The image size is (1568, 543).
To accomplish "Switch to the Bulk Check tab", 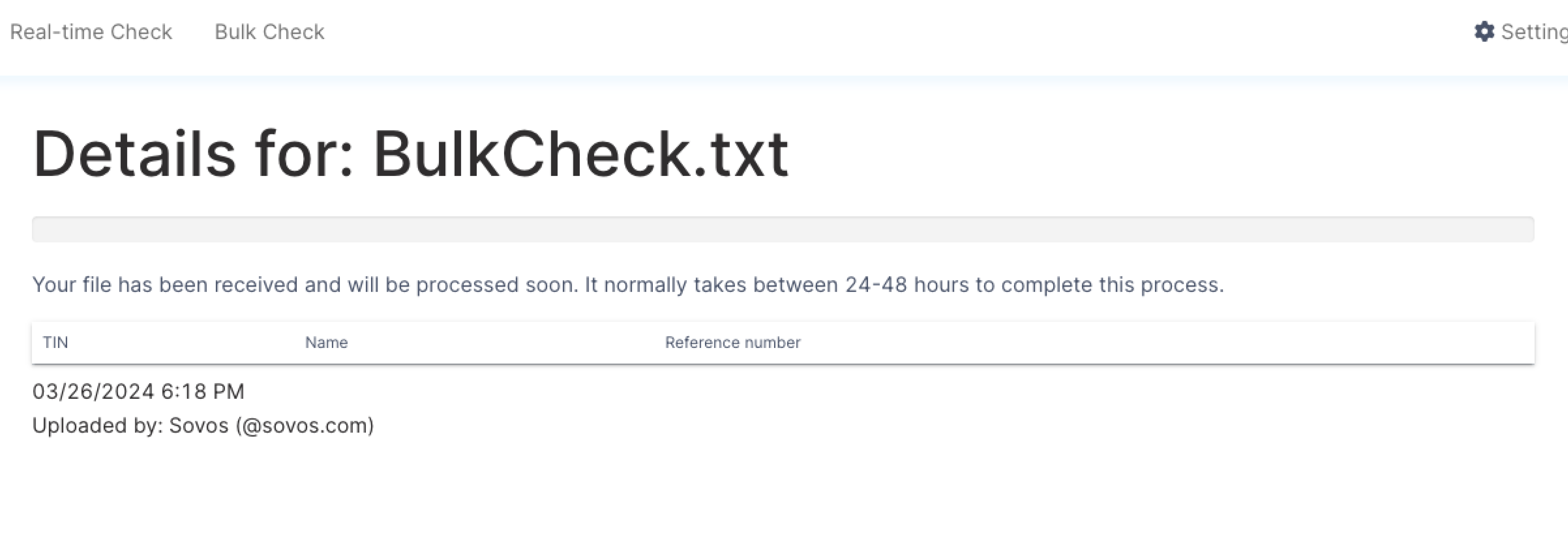I will click(270, 32).
